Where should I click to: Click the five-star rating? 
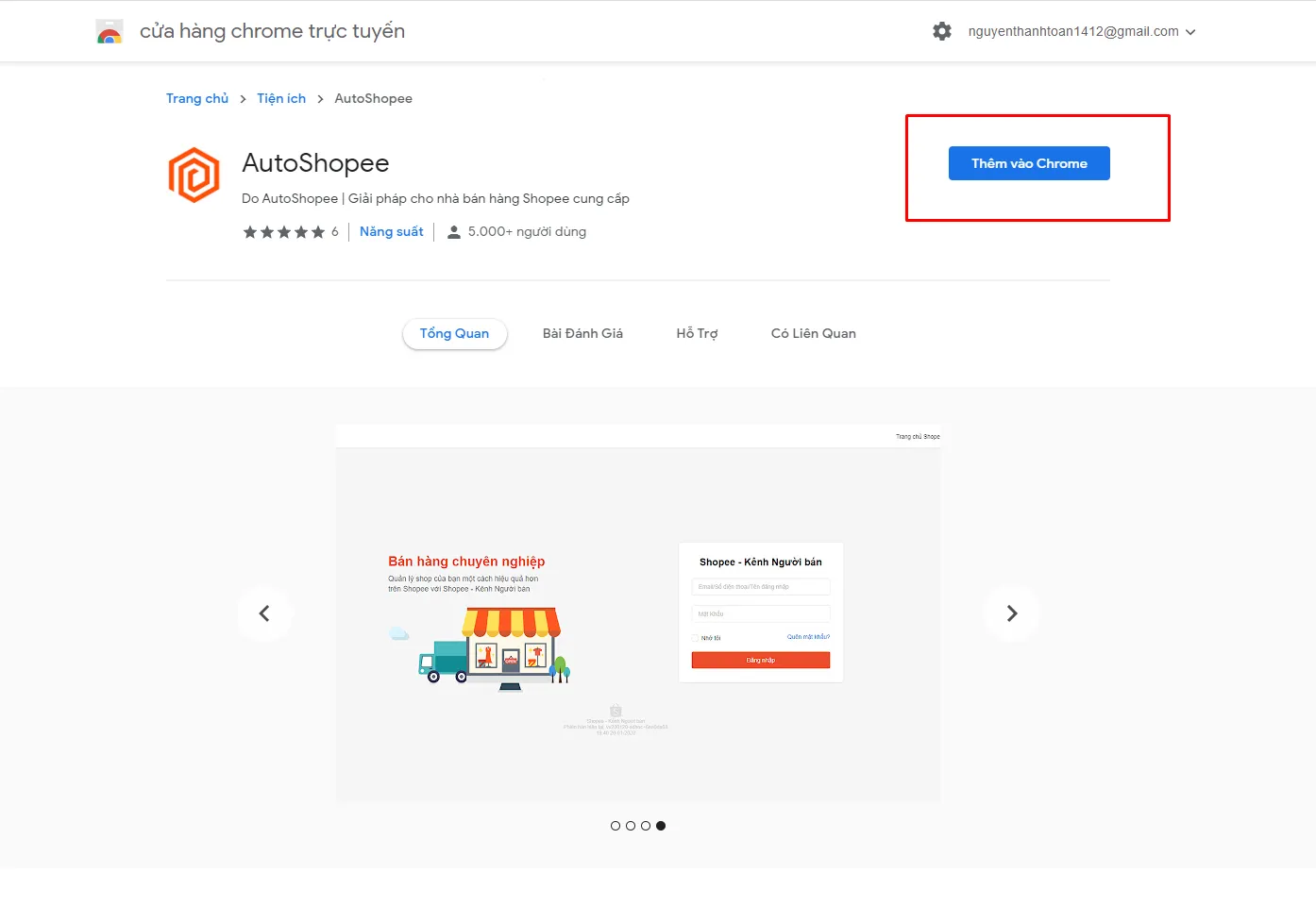click(x=284, y=232)
